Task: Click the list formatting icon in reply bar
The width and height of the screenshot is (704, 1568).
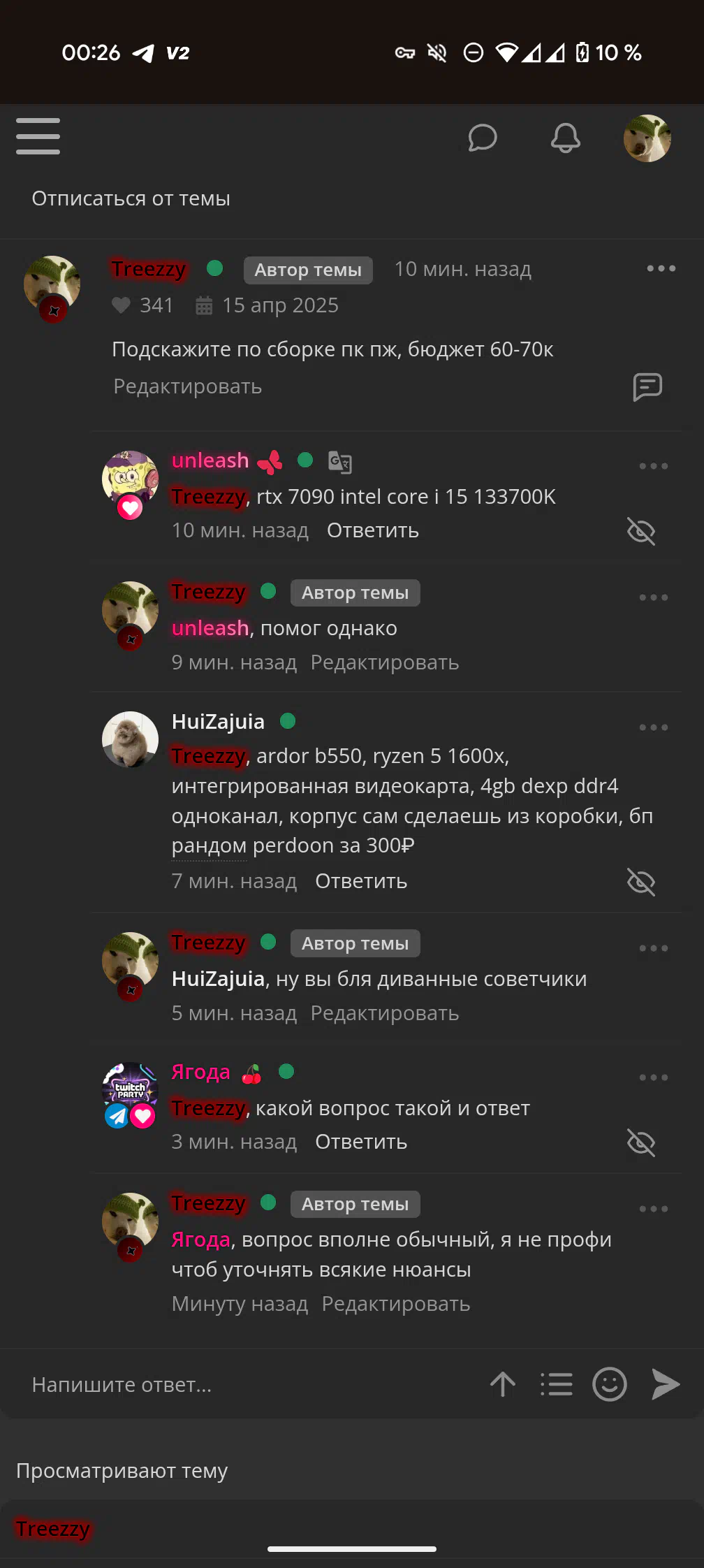Action: click(557, 1384)
